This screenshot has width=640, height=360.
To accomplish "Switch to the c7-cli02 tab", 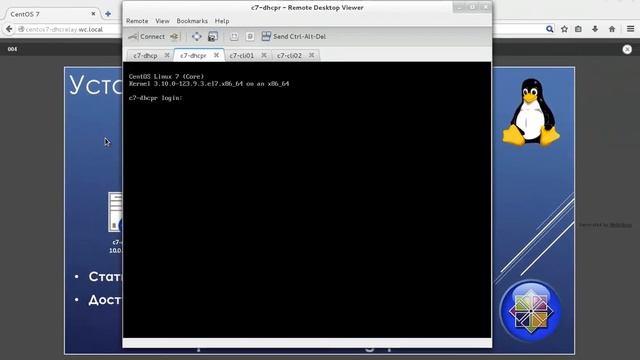I will (289, 55).
